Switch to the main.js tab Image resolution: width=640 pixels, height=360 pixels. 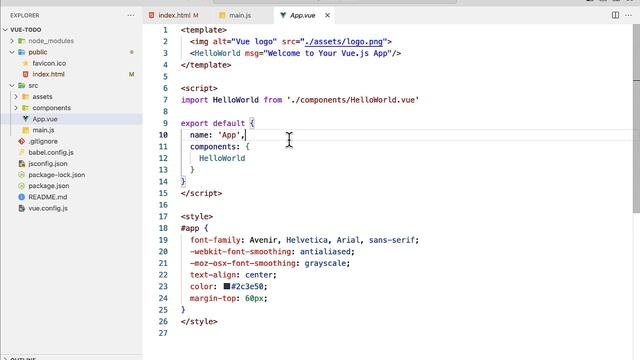point(240,16)
